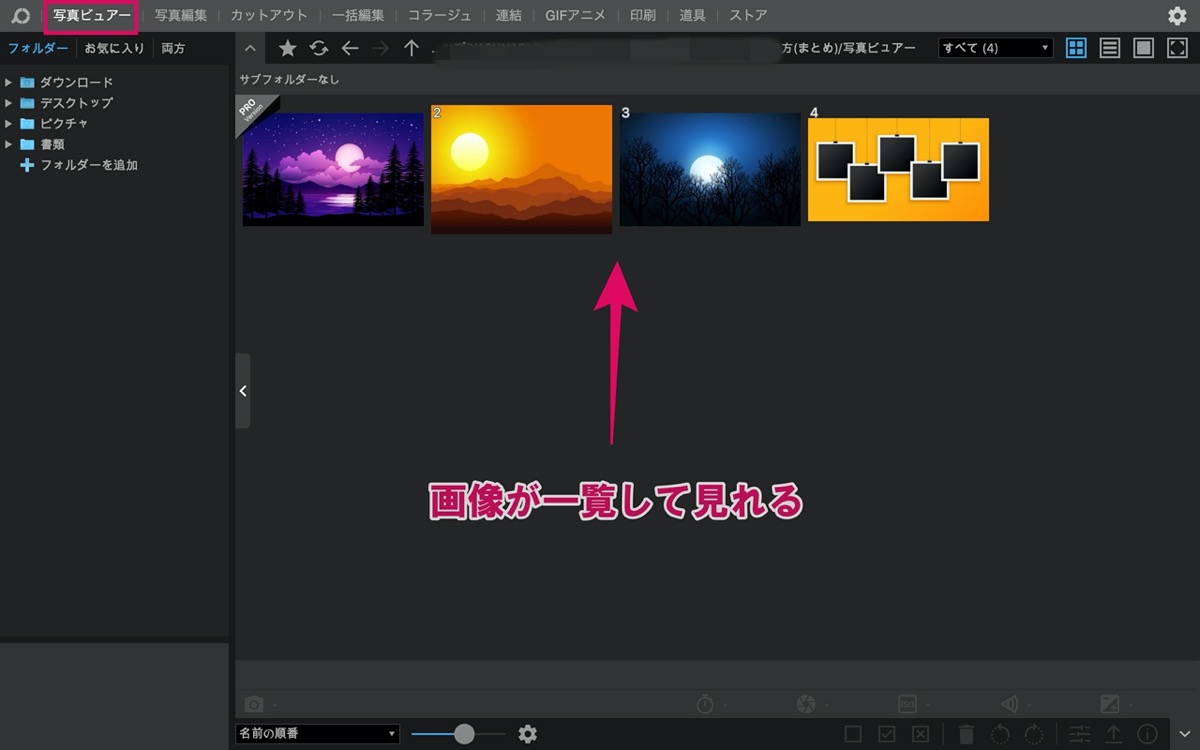Show image info with the circled i icon
The image size is (1200, 750).
click(1147, 734)
